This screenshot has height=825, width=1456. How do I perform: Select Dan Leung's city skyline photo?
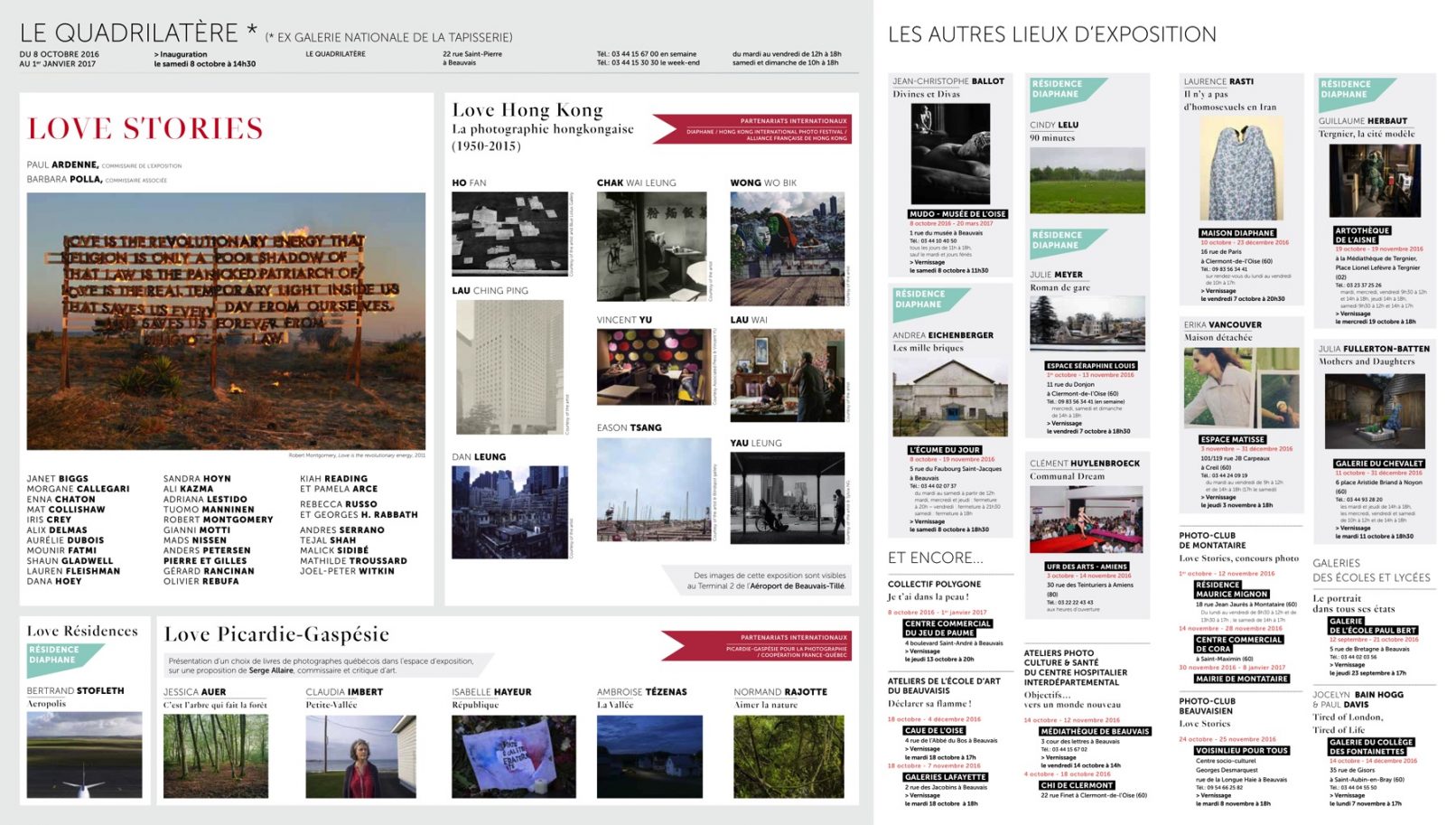tap(509, 511)
